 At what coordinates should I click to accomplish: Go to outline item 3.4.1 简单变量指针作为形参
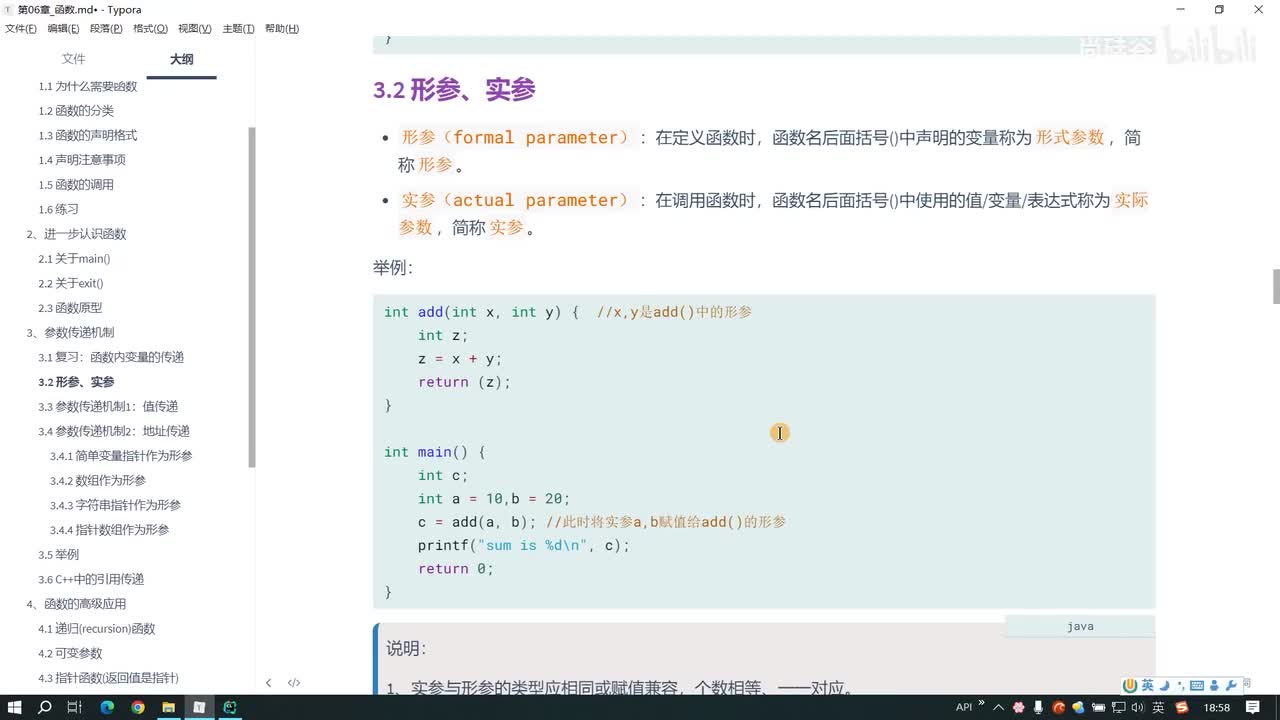point(121,456)
